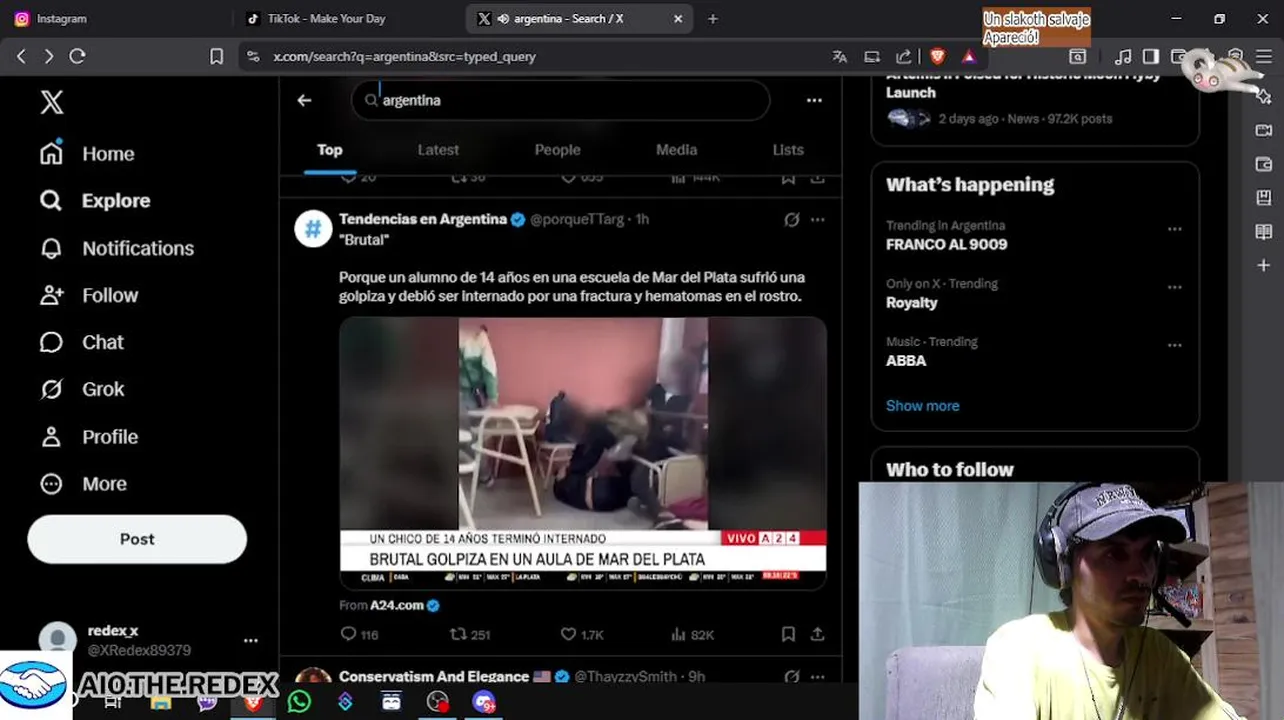
Task: Switch to the People tab
Action: pos(557,149)
